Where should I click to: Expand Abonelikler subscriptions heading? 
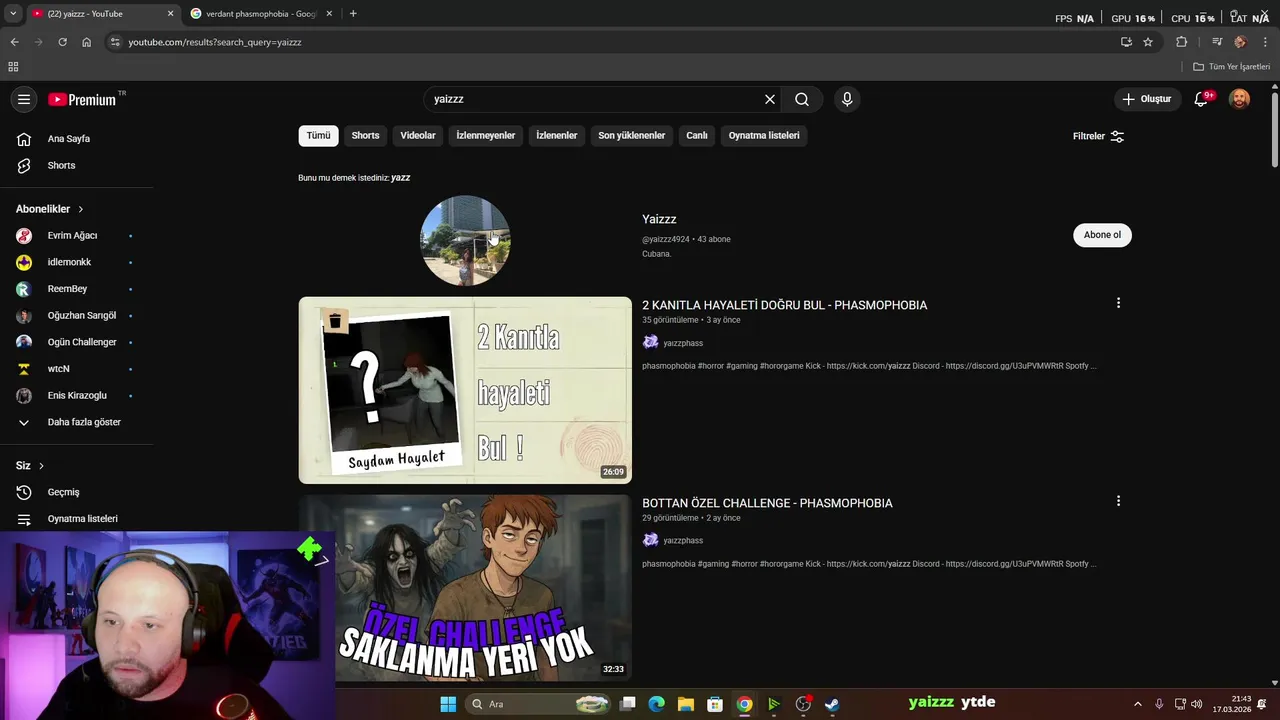[x=50, y=209]
